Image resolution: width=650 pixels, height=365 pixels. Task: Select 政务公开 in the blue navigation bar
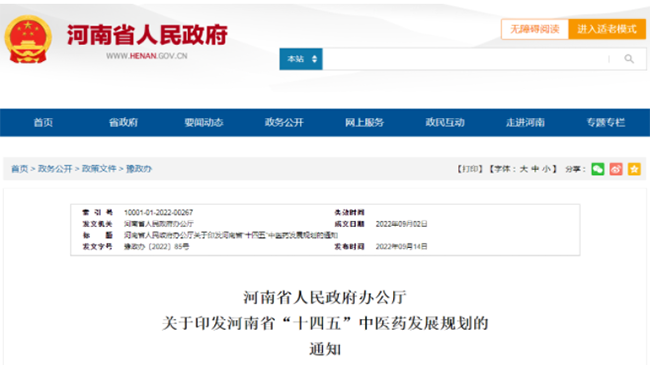pyautogui.click(x=284, y=122)
